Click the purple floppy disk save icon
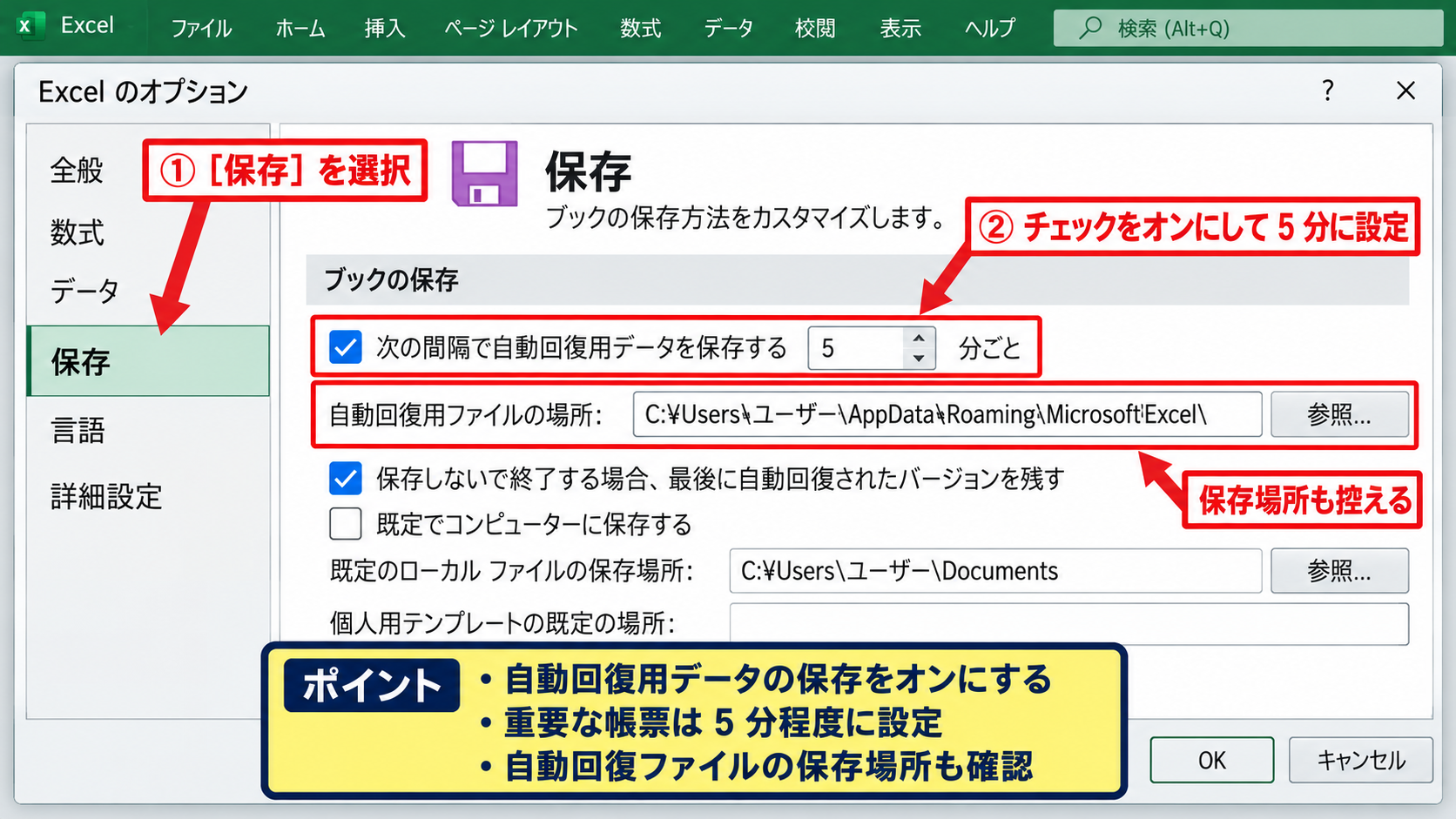This screenshot has width=1456, height=819. coord(484,173)
